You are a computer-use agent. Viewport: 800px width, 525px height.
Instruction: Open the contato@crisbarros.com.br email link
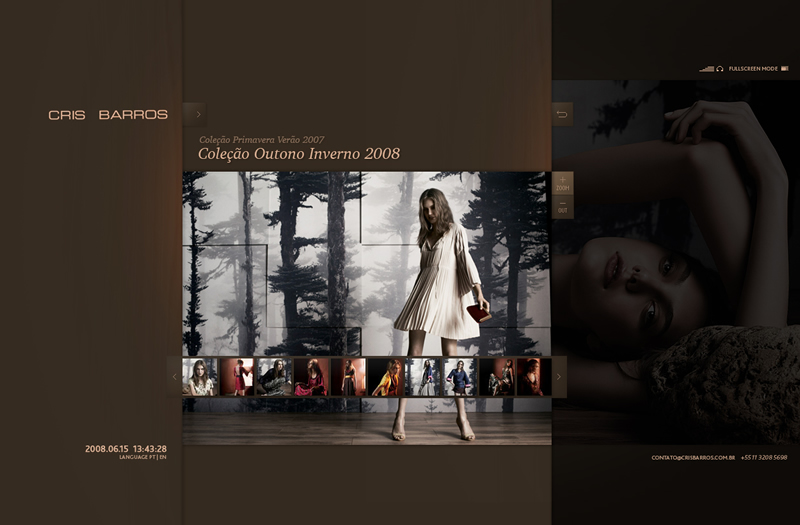pos(693,458)
